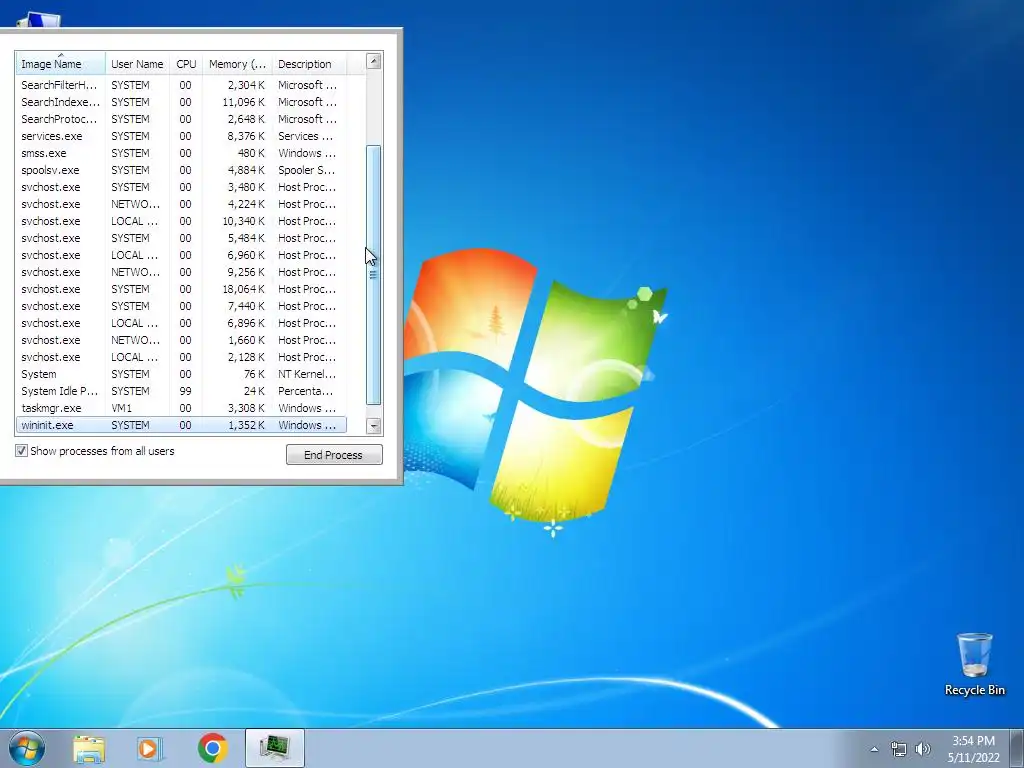Click the VM1 user name cell

pyautogui.click(x=121, y=408)
